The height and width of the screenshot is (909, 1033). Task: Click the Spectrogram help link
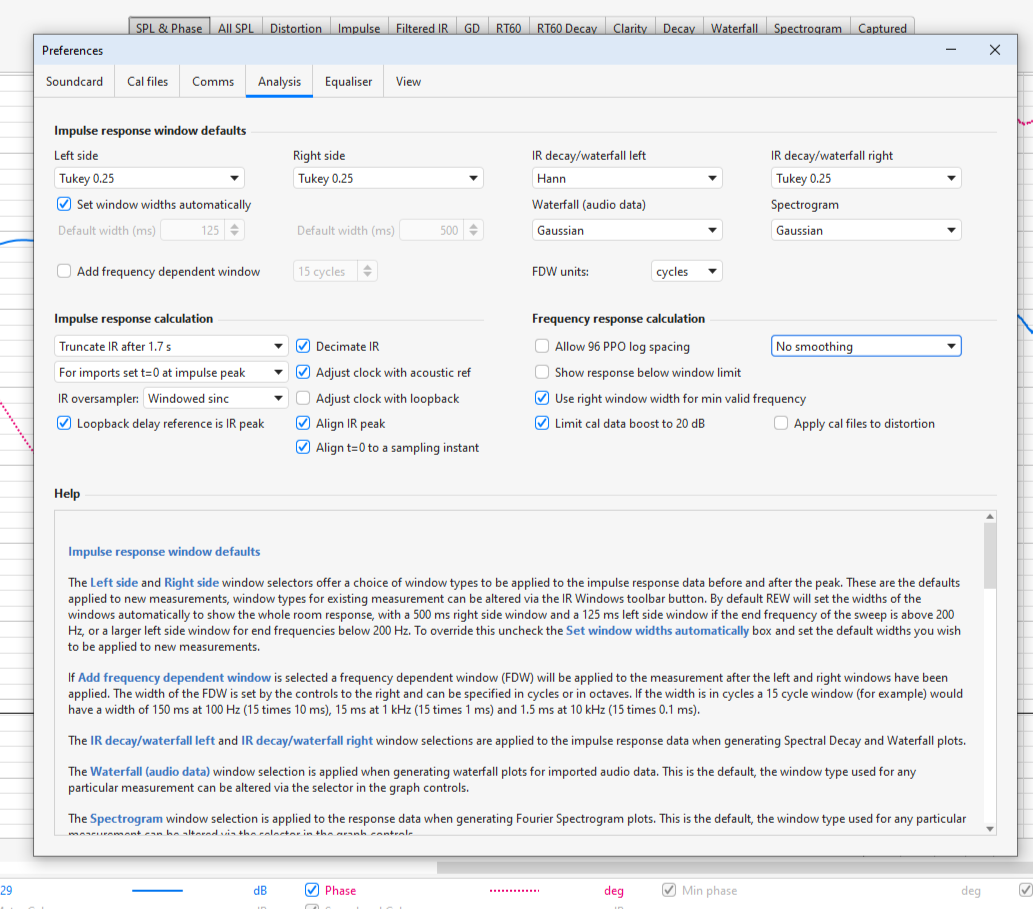point(126,819)
